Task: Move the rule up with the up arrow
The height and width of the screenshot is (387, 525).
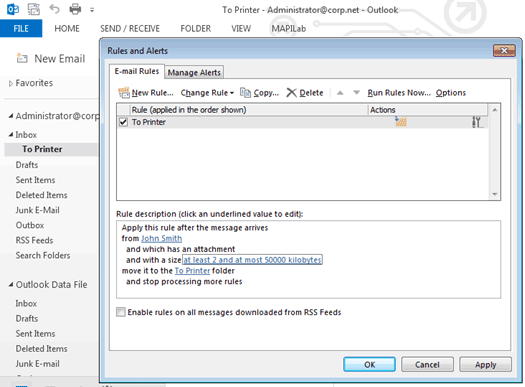Action: point(340,93)
